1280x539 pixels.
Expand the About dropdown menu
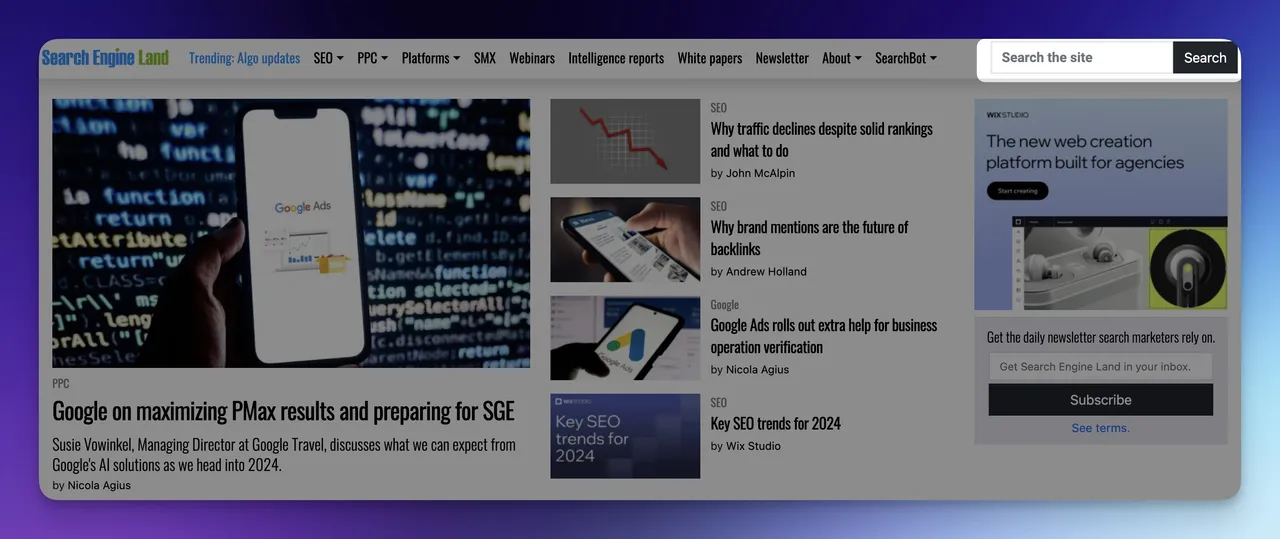coord(841,58)
